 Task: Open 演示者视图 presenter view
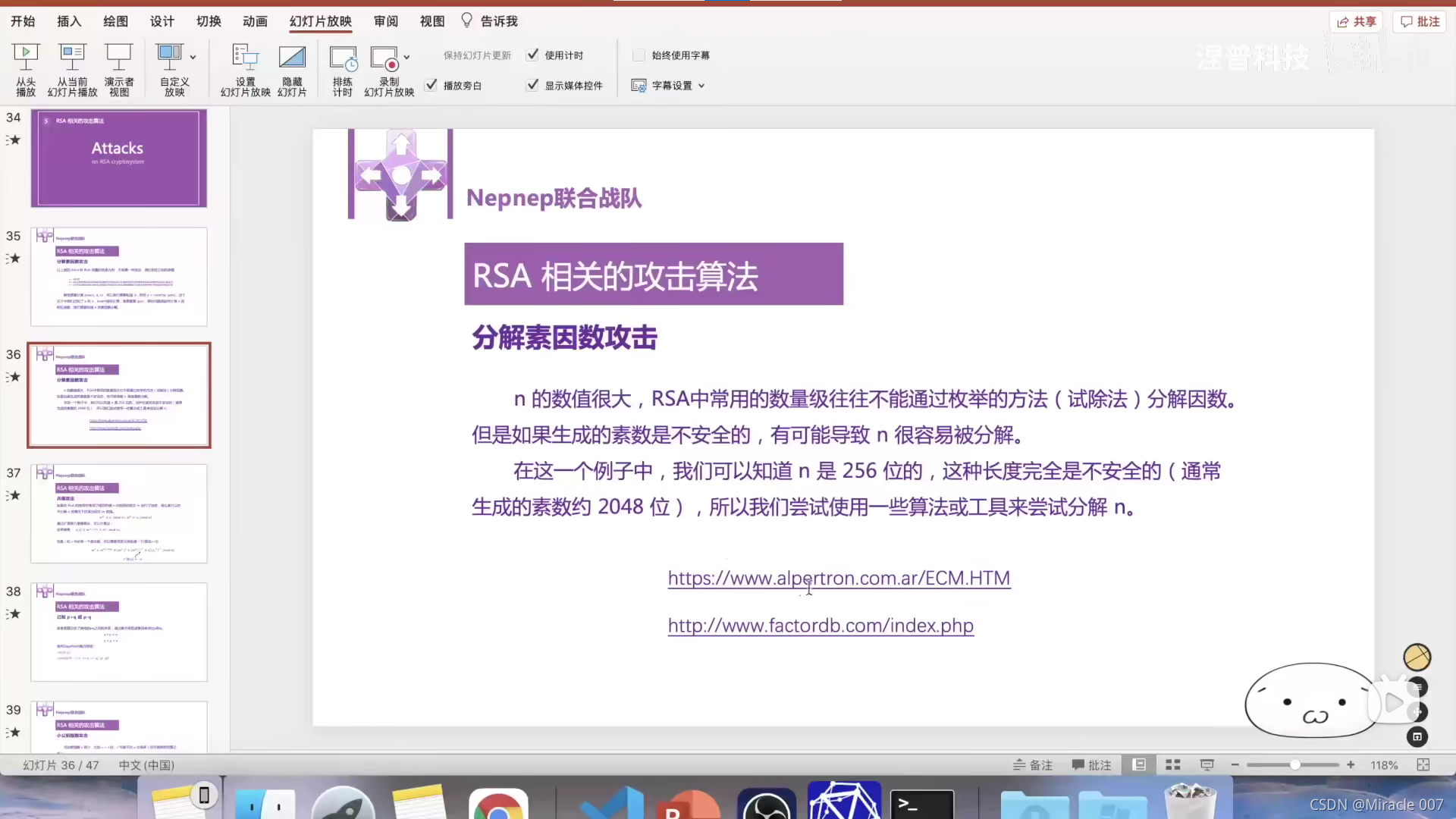tap(119, 57)
